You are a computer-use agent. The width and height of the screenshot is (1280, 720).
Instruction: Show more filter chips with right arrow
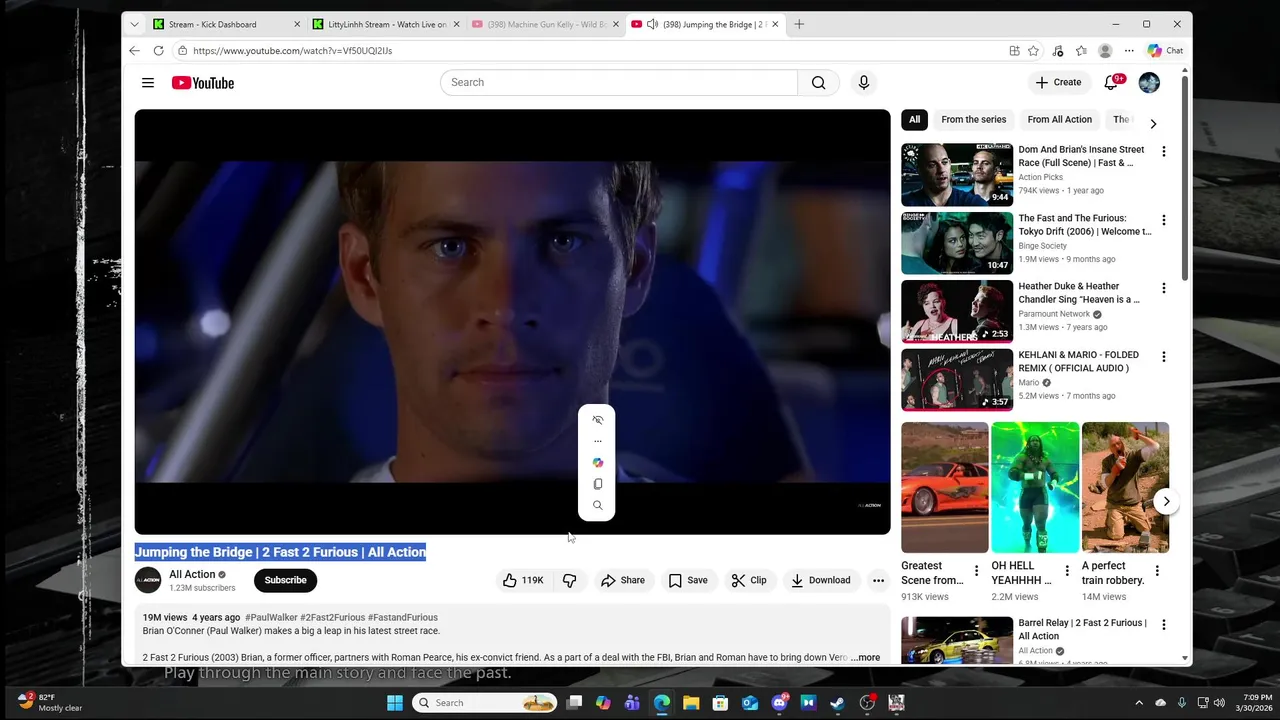1153,124
